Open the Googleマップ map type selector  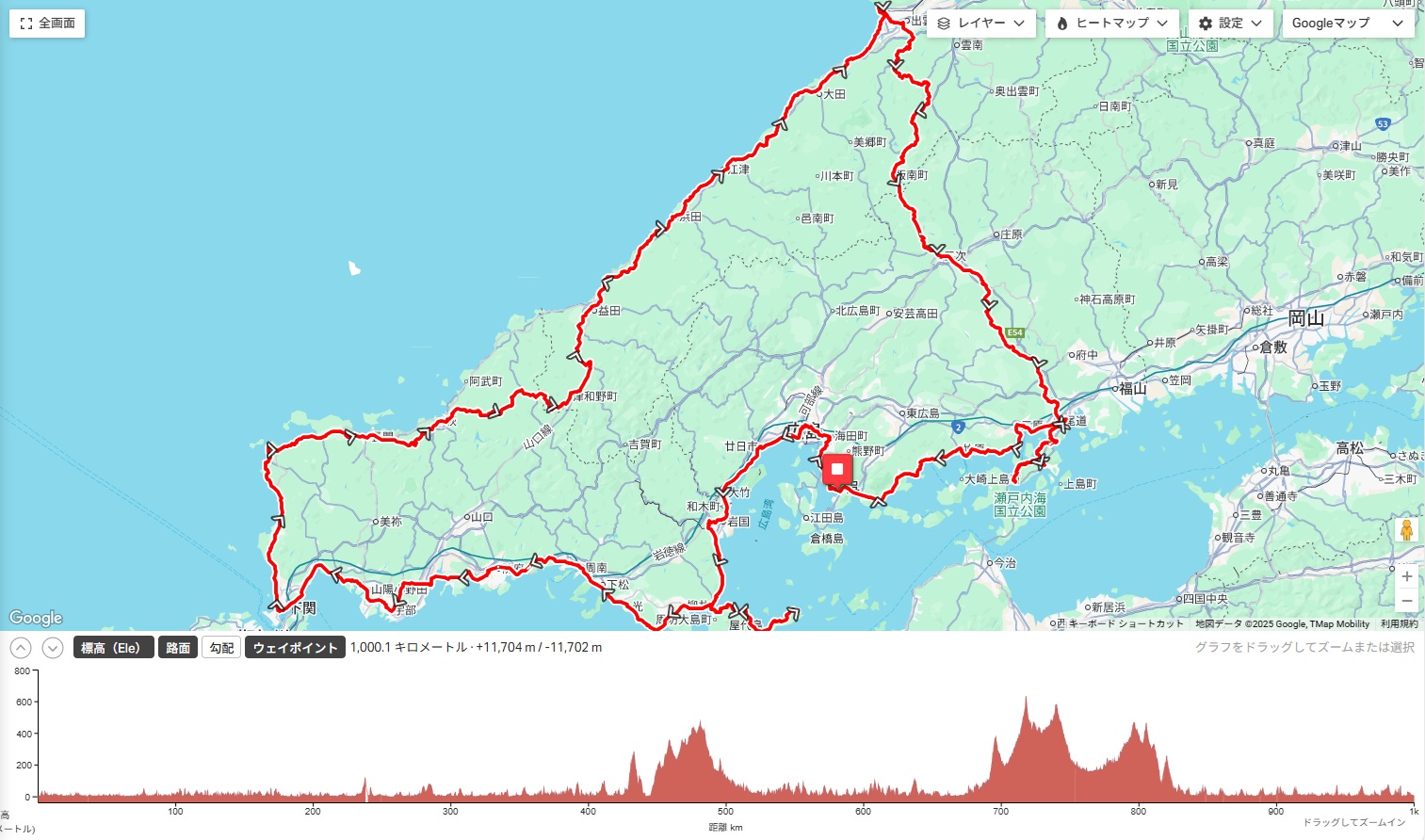point(1347,24)
